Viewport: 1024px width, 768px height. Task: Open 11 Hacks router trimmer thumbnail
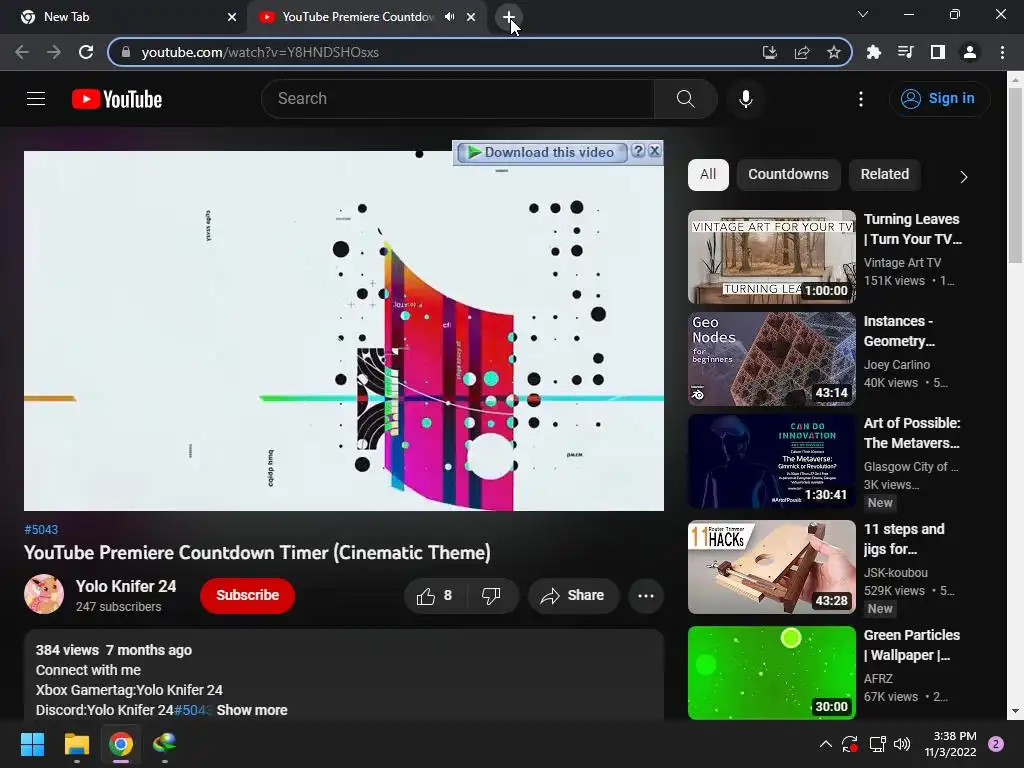pyautogui.click(x=771, y=567)
